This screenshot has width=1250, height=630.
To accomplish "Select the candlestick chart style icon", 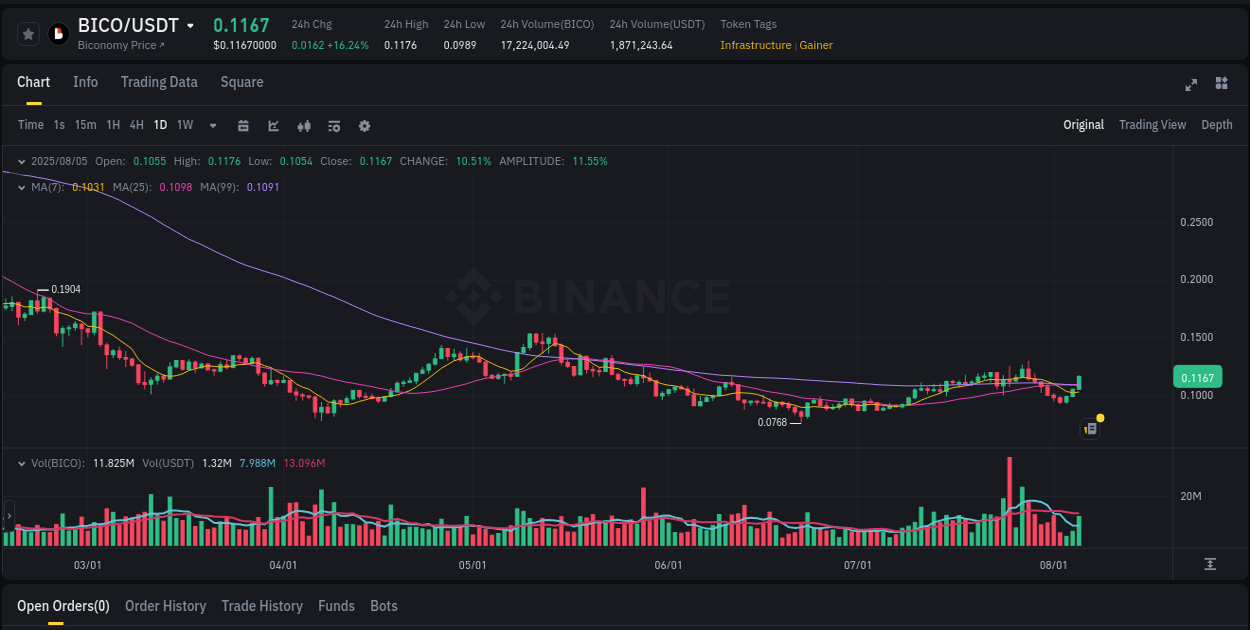I will (x=303, y=126).
